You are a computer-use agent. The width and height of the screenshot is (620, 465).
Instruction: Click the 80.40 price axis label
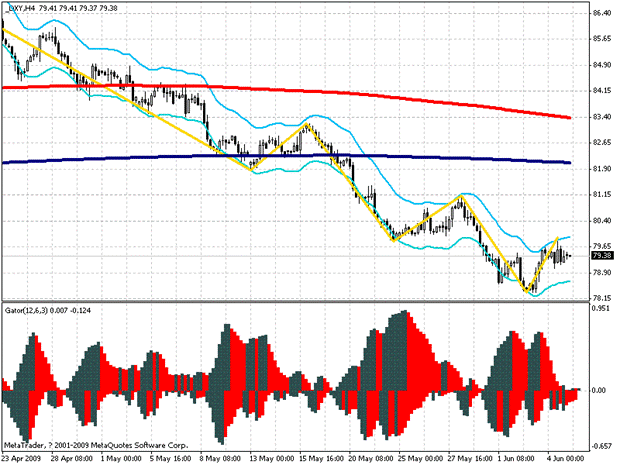click(x=602, y=220)
